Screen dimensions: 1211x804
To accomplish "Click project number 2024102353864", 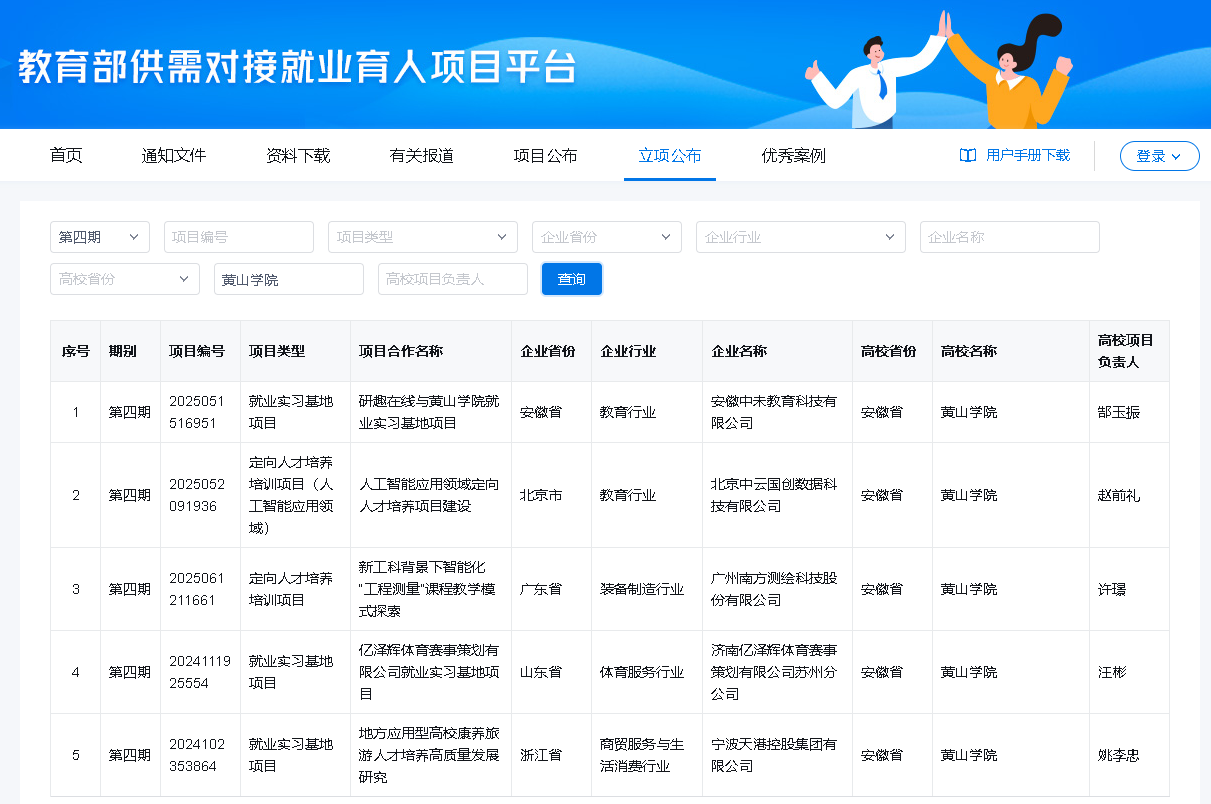I will 197,755.
